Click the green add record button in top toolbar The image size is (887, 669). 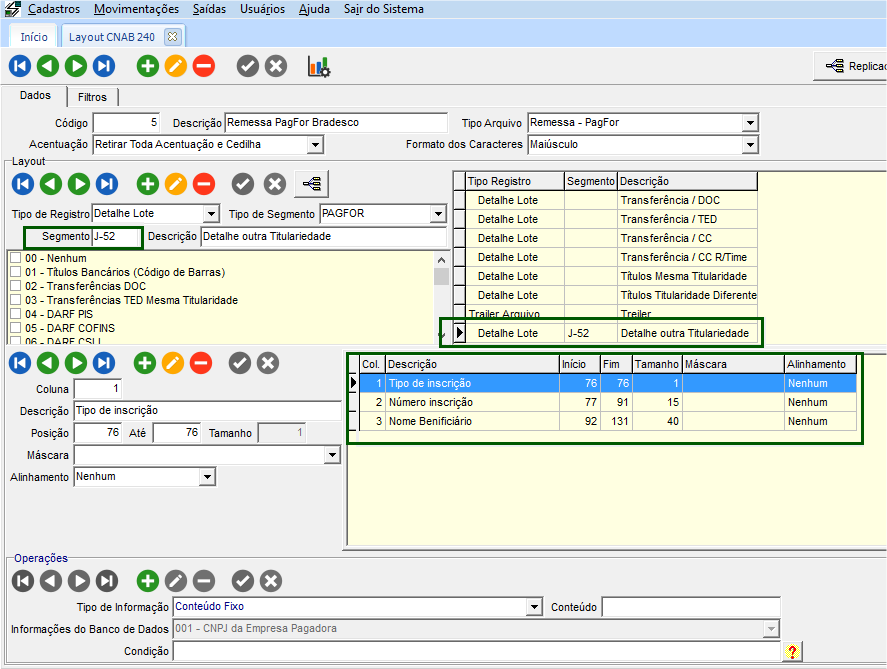pos(148,67)
